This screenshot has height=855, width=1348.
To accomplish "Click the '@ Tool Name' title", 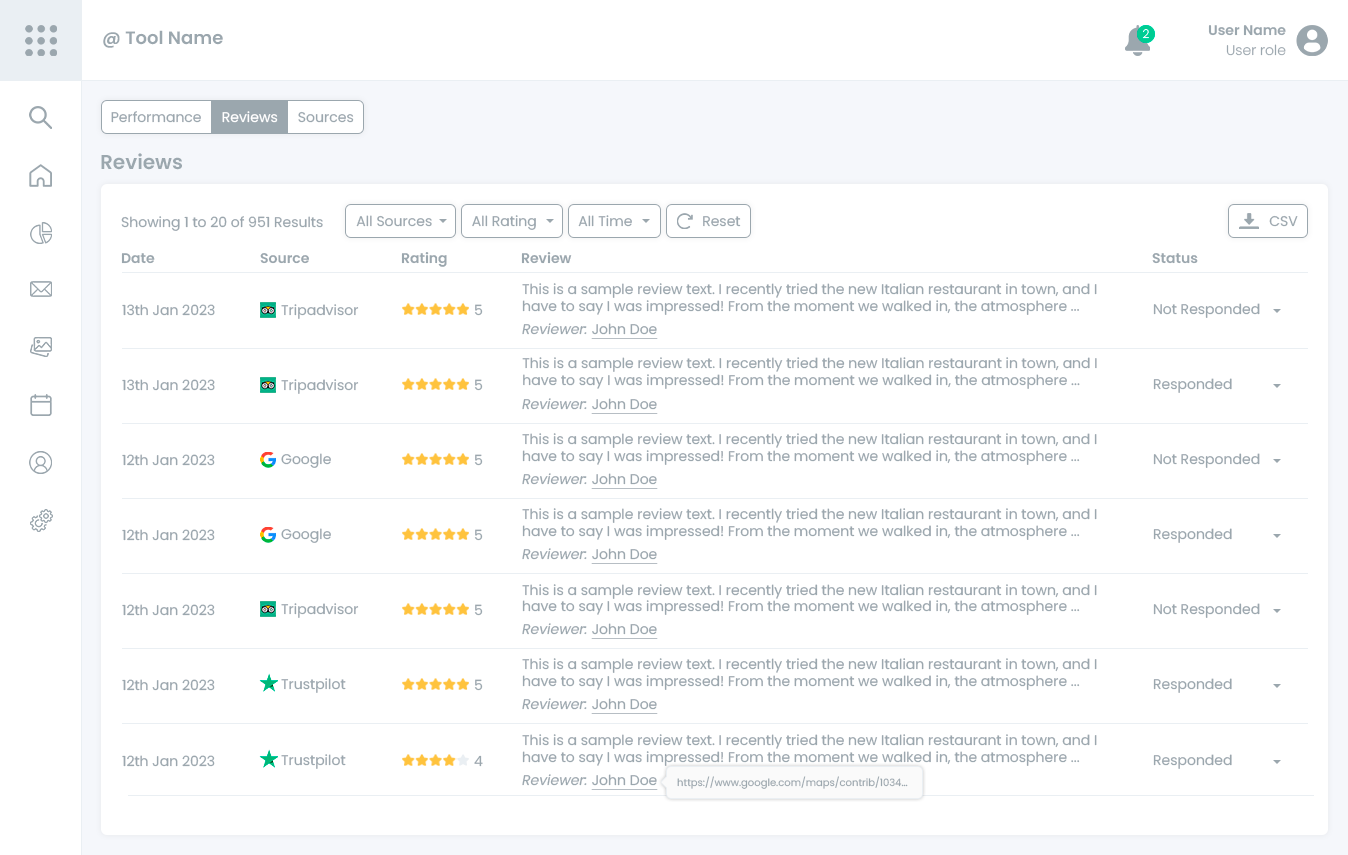I will pos(163,38).
